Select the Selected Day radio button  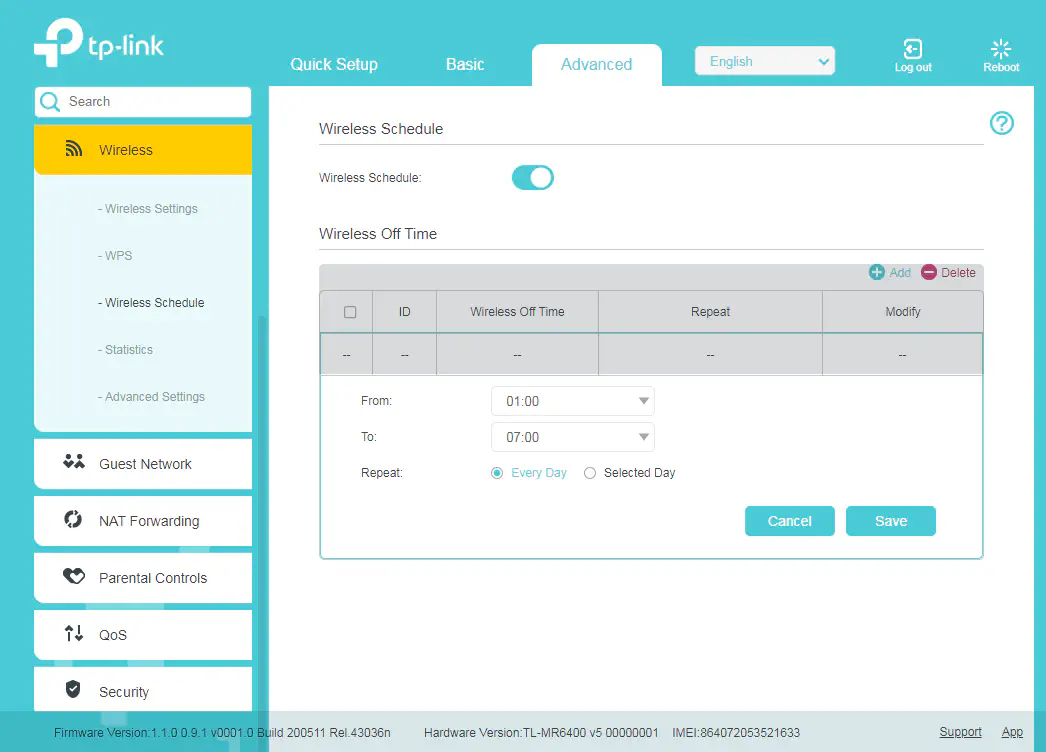[x=590, y=473]
